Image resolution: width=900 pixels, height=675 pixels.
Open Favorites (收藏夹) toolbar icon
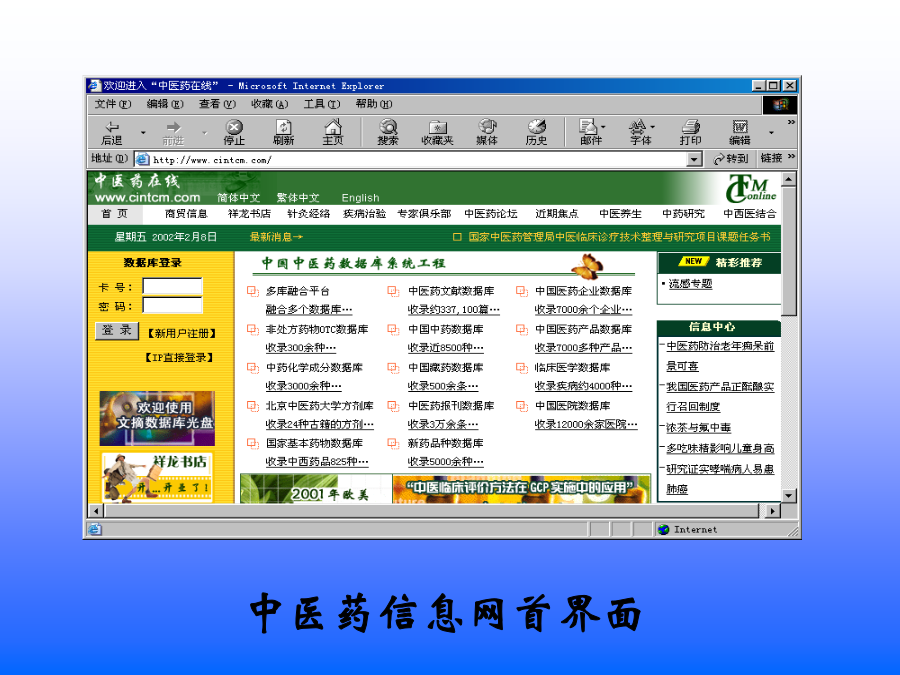pos(437,133)
